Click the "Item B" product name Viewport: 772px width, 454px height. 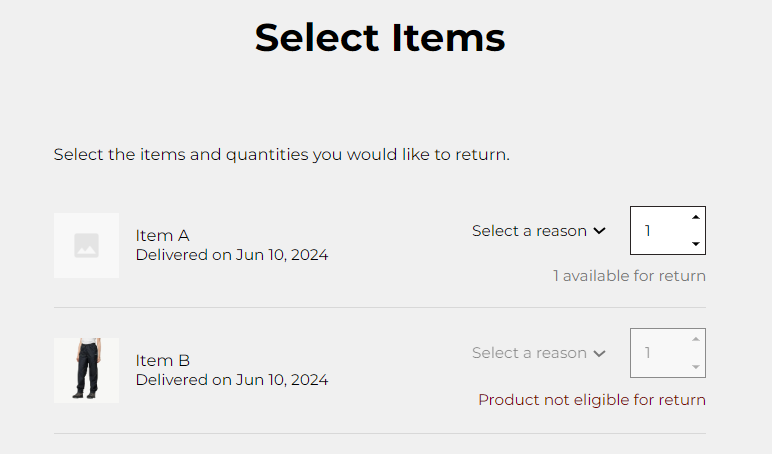pyautogui.click(x=162, y=361)
